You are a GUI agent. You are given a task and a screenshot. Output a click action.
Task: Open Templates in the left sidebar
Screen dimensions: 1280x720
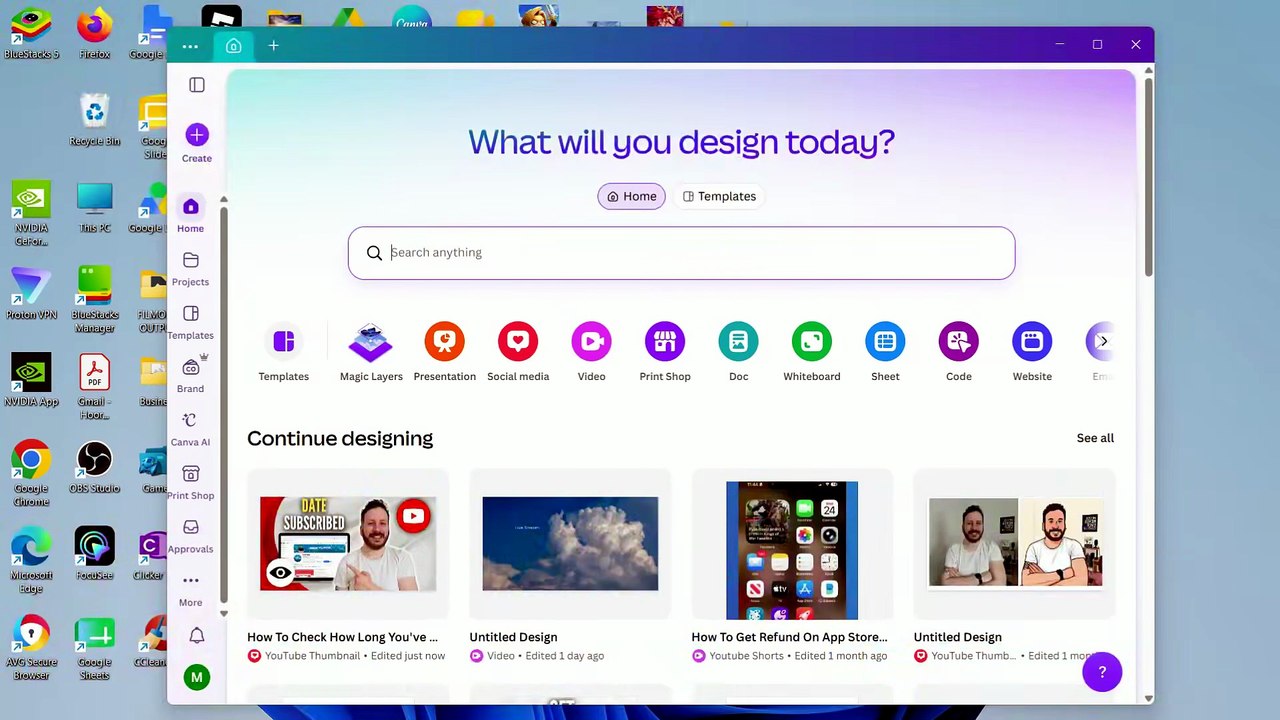coord(190,323)
